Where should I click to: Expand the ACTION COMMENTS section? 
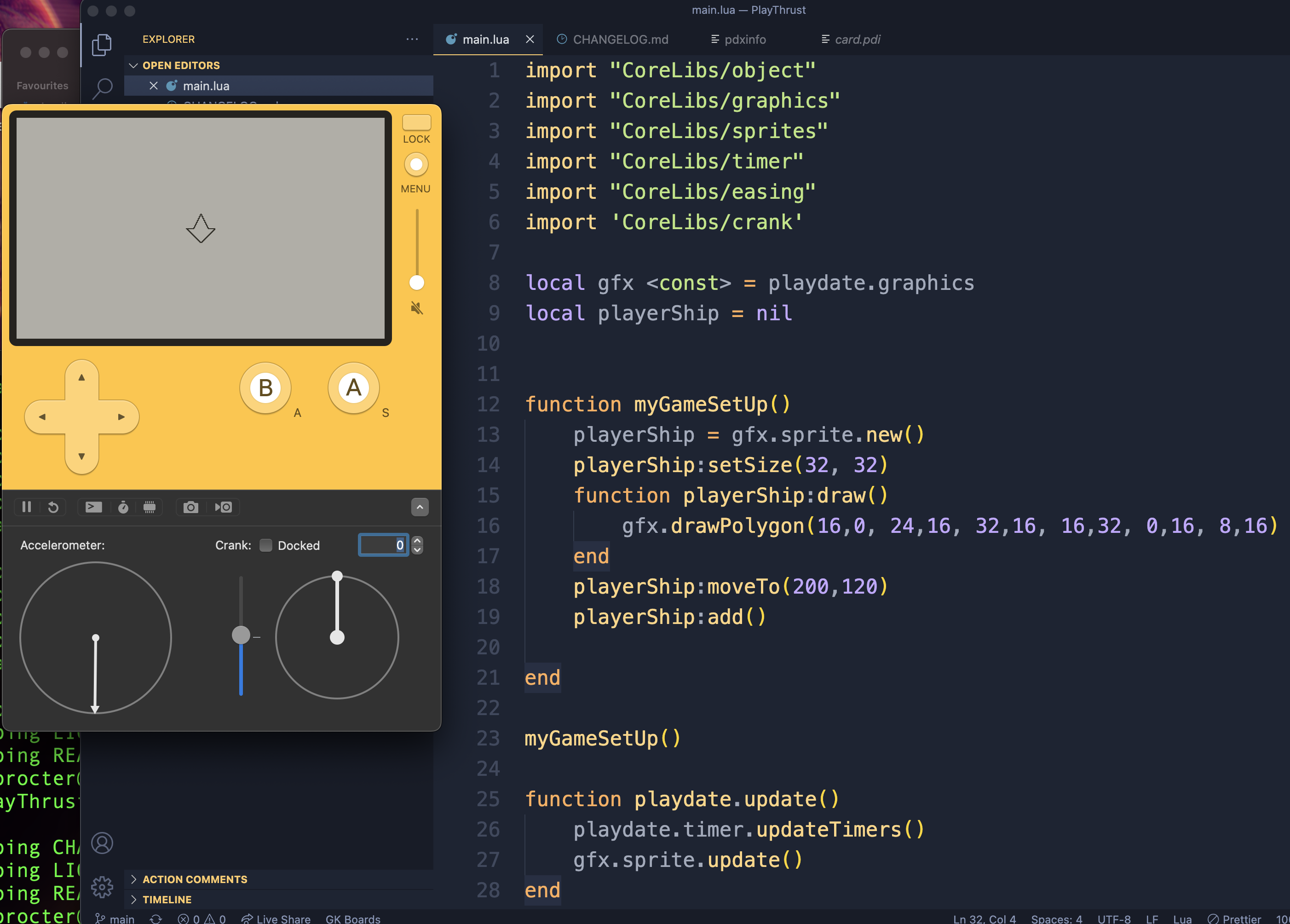click(x=195, y=879)
